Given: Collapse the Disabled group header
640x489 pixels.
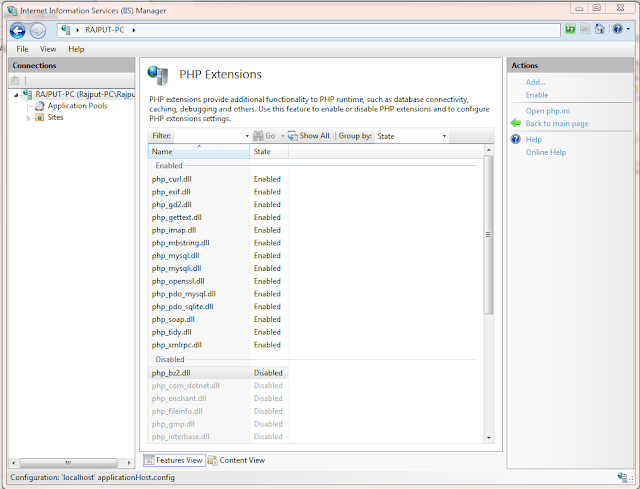Looking at the screenshot, I should [x=170, y=360].
